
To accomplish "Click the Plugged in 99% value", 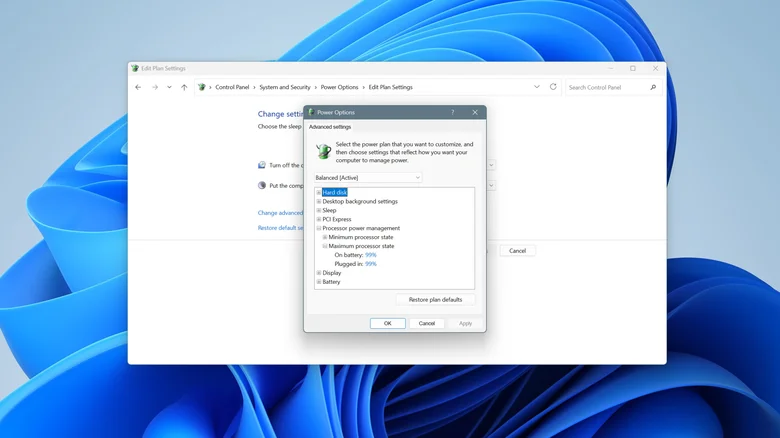I will (x=371, y=264).
